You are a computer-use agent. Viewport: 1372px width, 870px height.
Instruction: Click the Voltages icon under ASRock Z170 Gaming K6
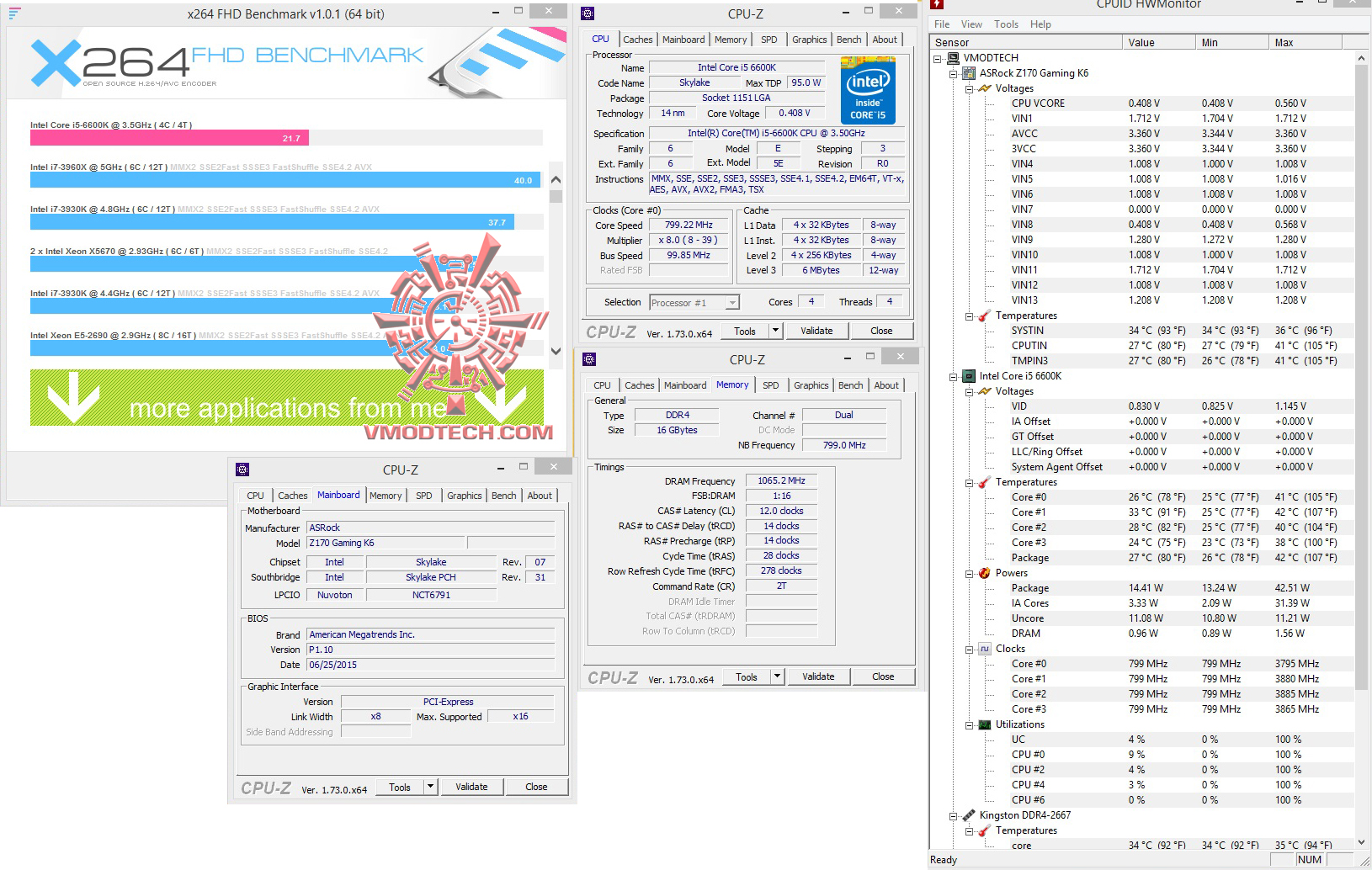click(x=985, y=88)
